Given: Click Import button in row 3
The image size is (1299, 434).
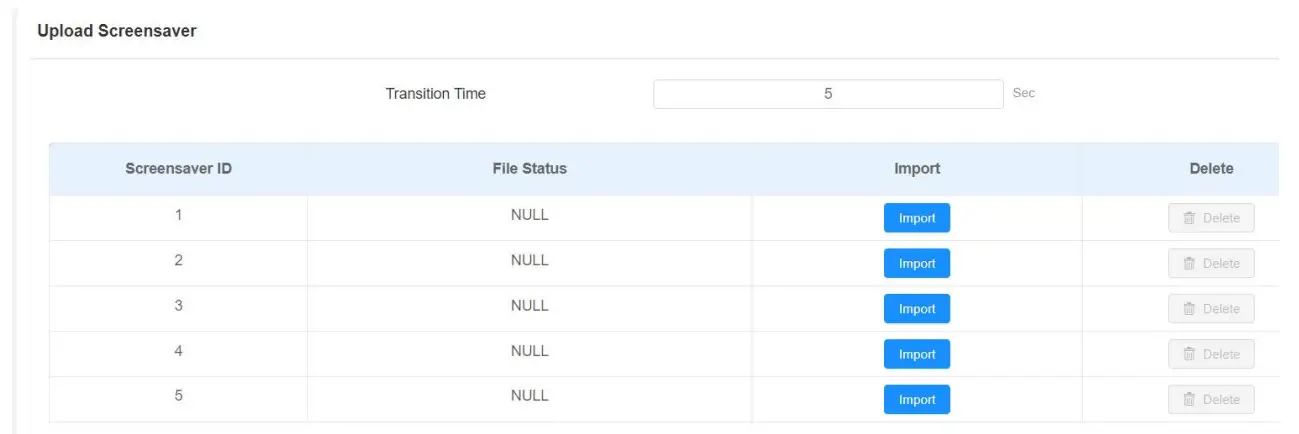Looking at the screenshot, I should click(x=916, y=309).
